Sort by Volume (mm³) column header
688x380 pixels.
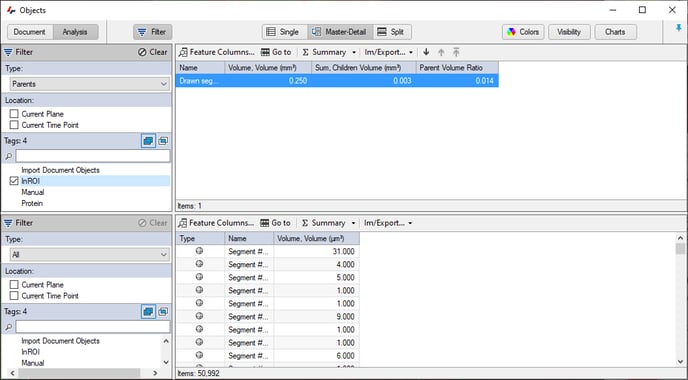click(x=268, y=68)
